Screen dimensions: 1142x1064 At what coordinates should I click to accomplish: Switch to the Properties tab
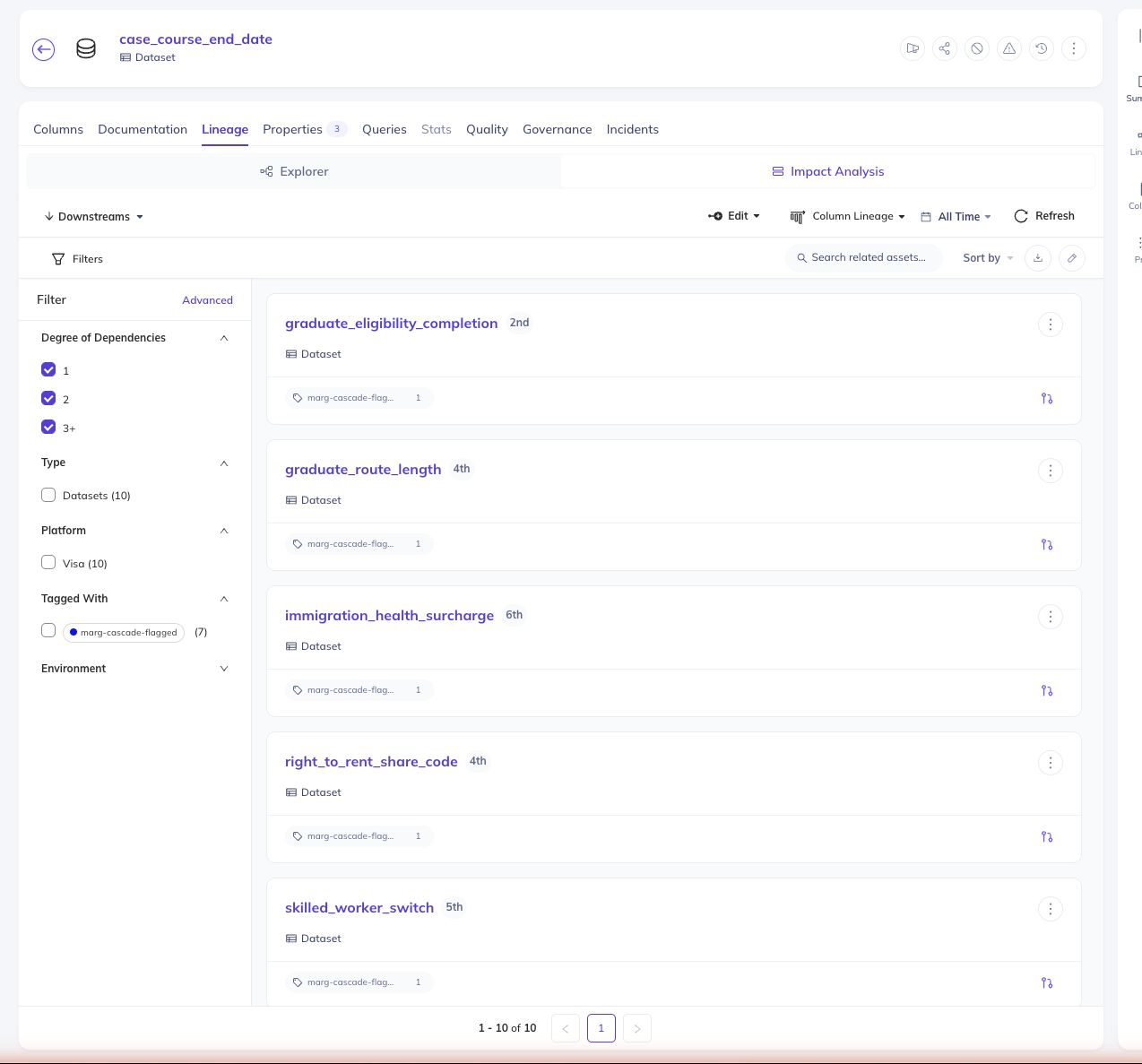point(305,129)
